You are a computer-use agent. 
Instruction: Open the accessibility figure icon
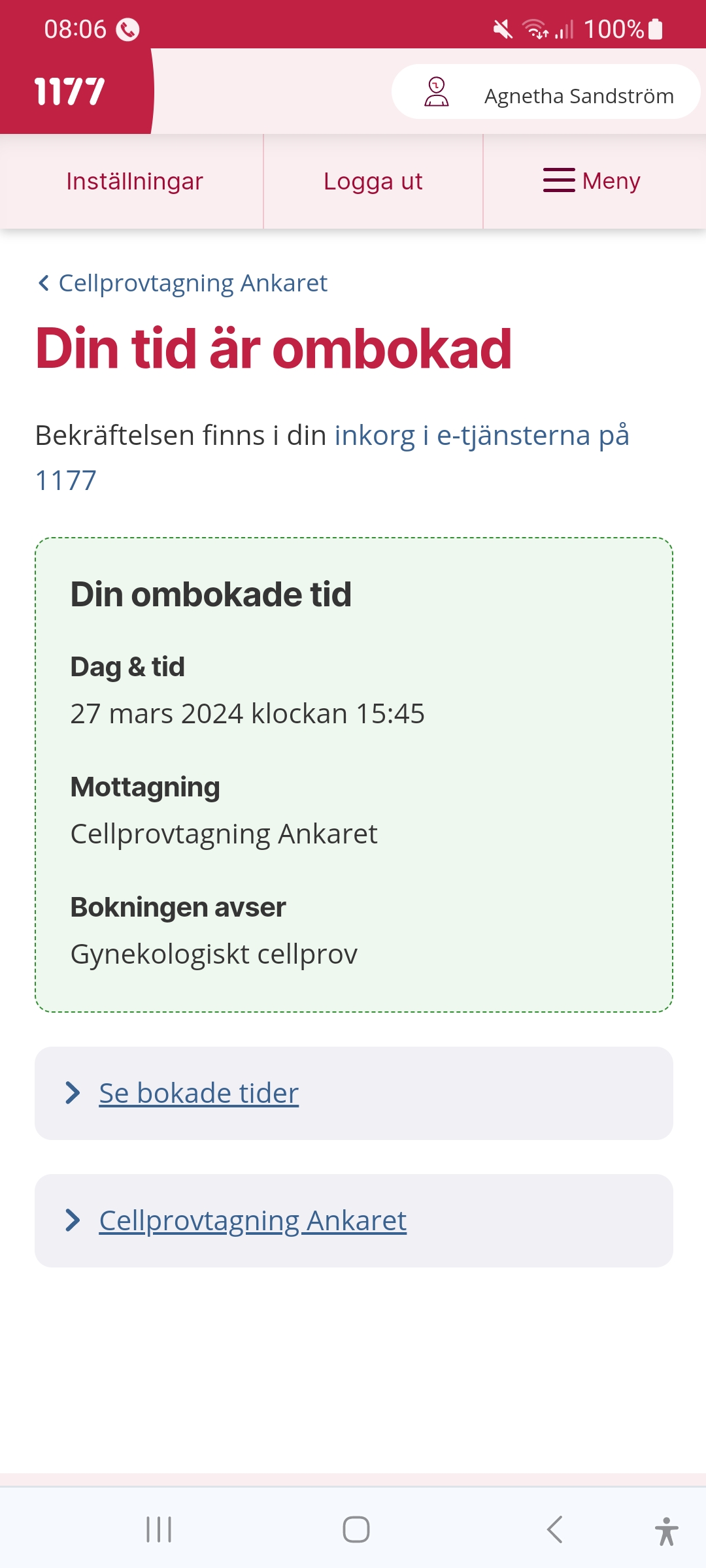click(666, 1530)
